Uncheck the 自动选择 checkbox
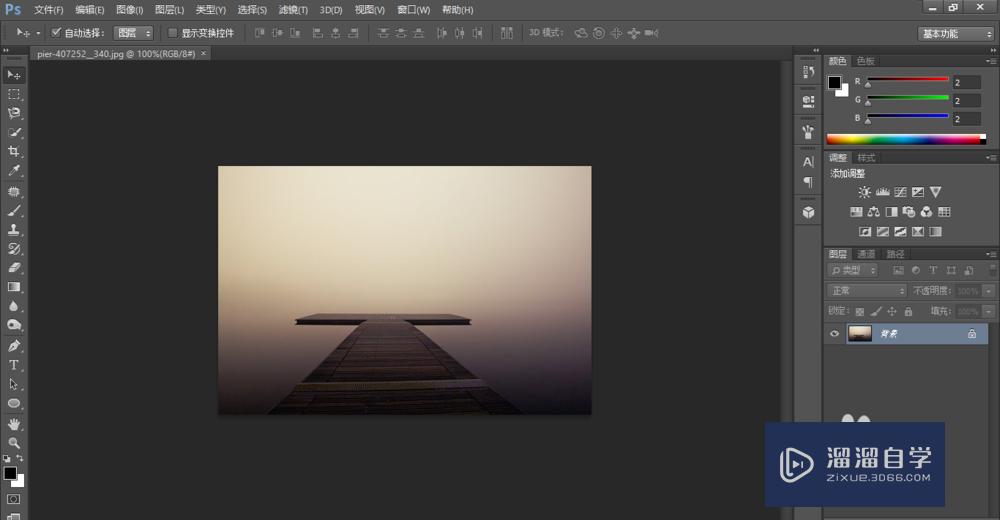This screenshot has height=520, width=1000. click(56, 33)
